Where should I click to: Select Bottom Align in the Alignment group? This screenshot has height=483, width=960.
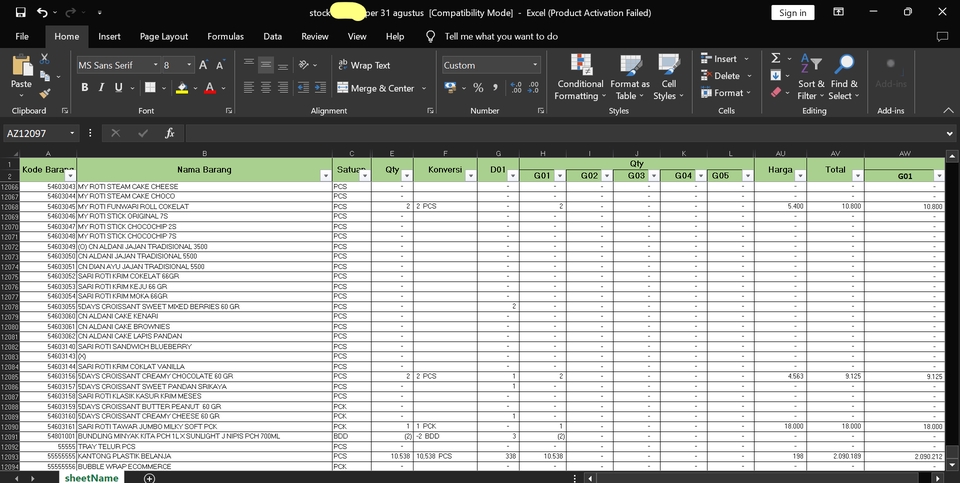pos(283,65)
